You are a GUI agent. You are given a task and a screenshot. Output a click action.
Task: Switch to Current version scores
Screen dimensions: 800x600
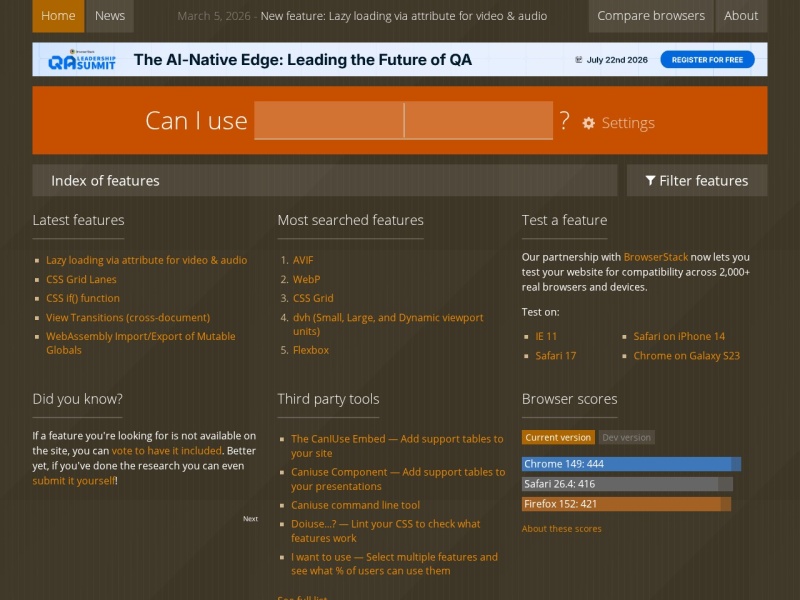point(558,437)
